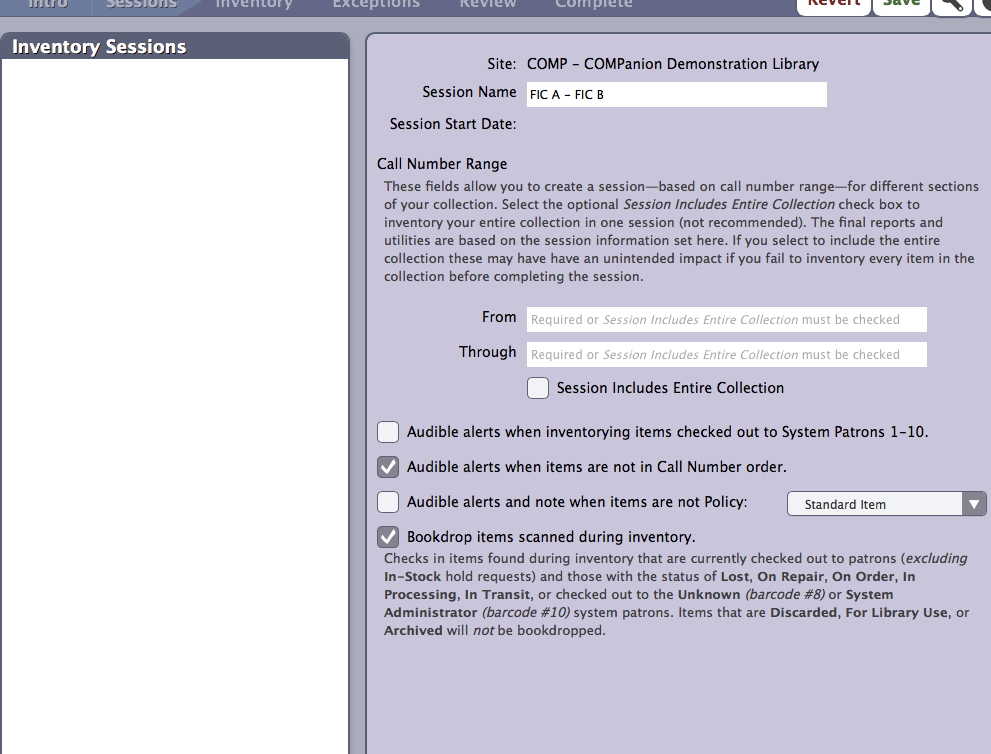Click the Call Number Range heading
This screenshot has height=754, width=991.
click(x=442, y=164)
